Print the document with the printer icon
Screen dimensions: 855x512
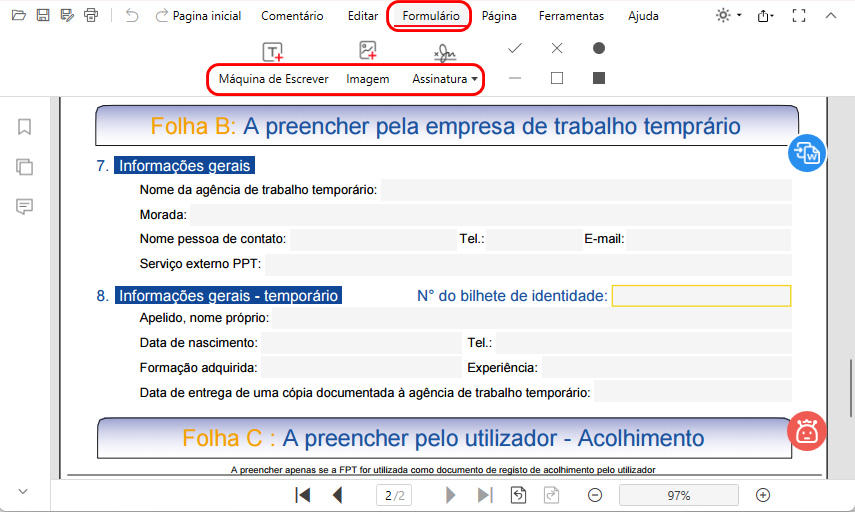tap(91, 15)
